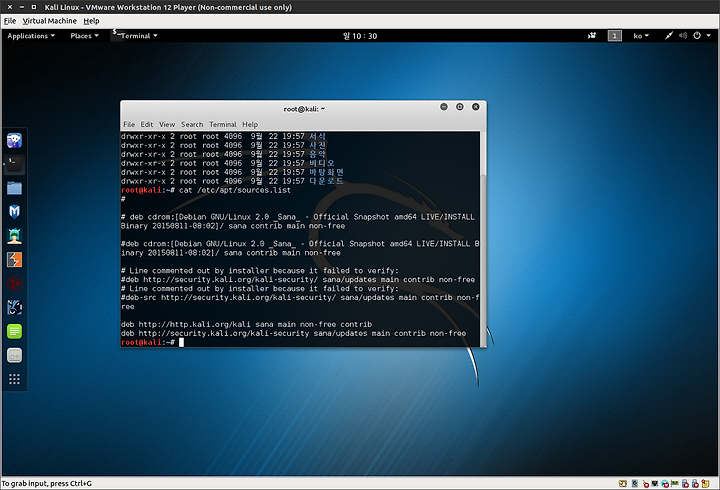Click the screen recorder camera icon in top panel
Image resolution: width=720 pixels, height=490 pixels.
[x=592, y=35]
